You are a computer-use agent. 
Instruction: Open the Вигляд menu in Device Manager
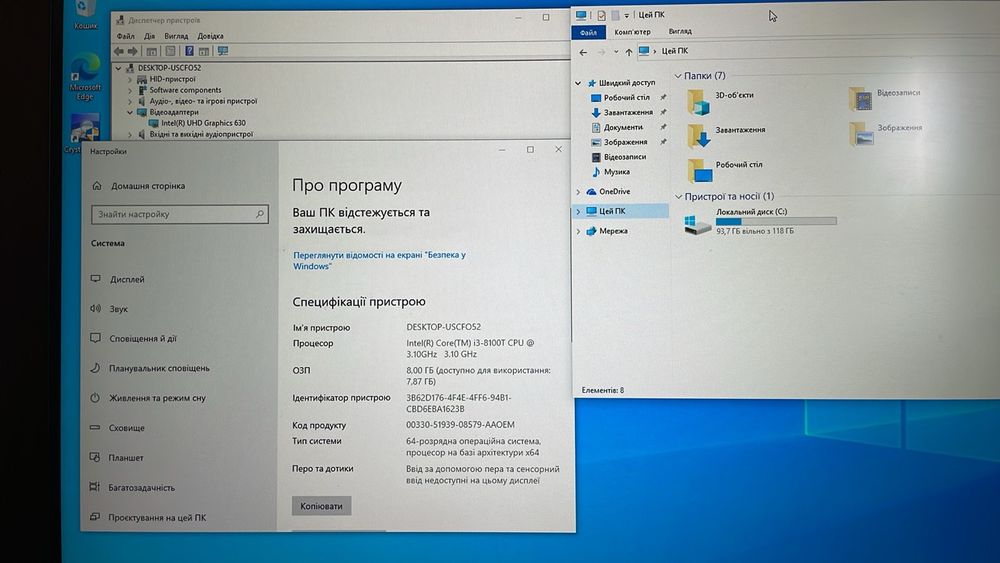(x=176, y=36)
